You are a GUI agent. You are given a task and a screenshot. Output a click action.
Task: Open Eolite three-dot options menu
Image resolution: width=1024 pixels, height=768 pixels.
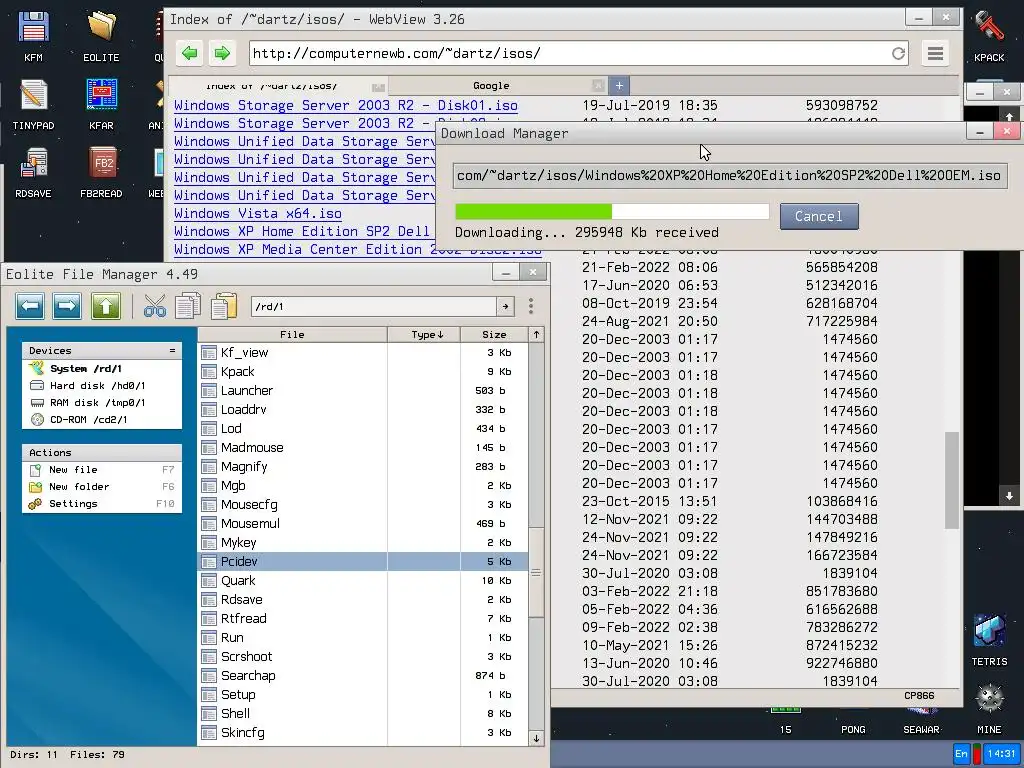pos(531,306)
